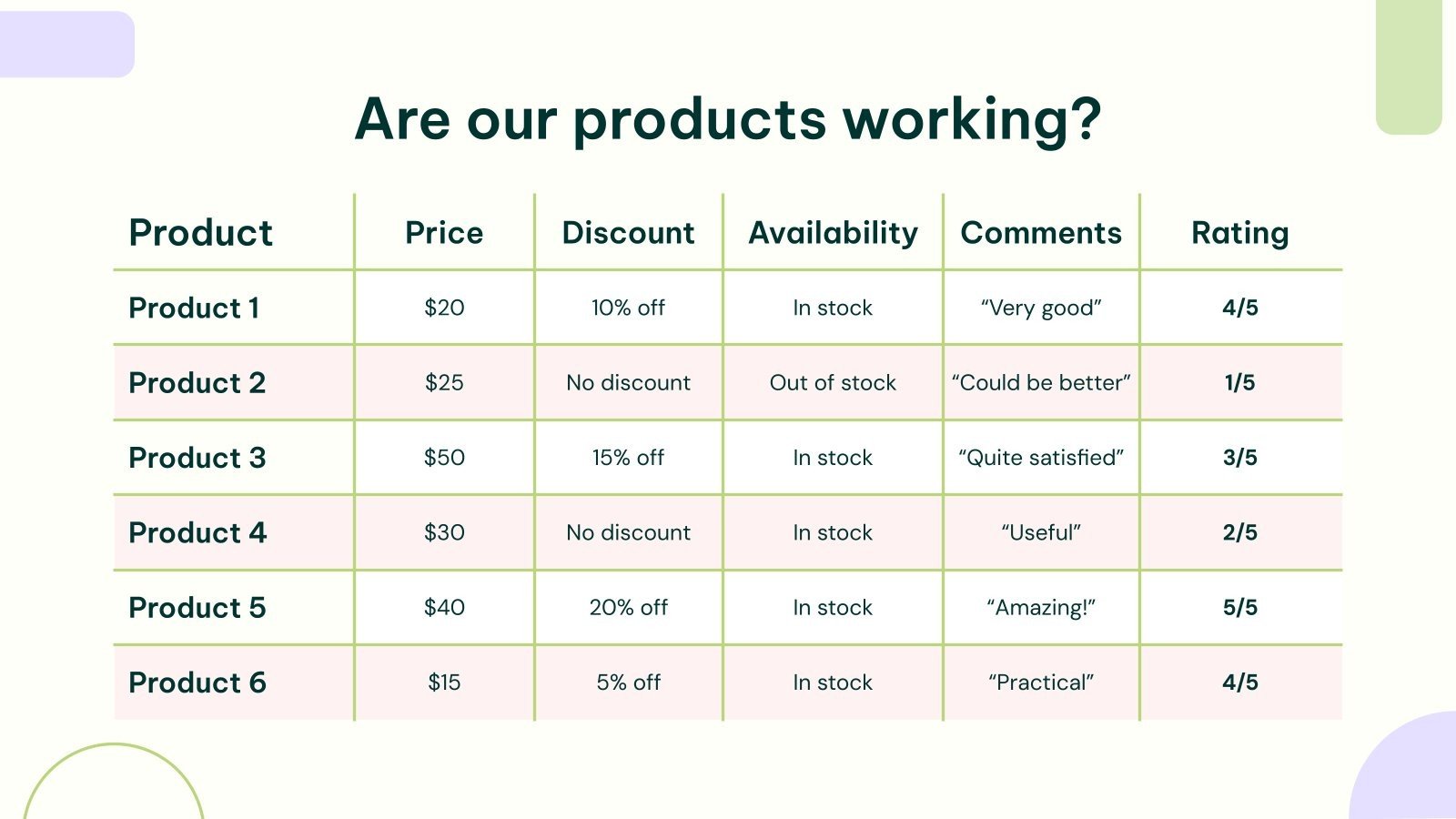
Task: Select the "Out of stock" cell
Action: tap(833, 383)
